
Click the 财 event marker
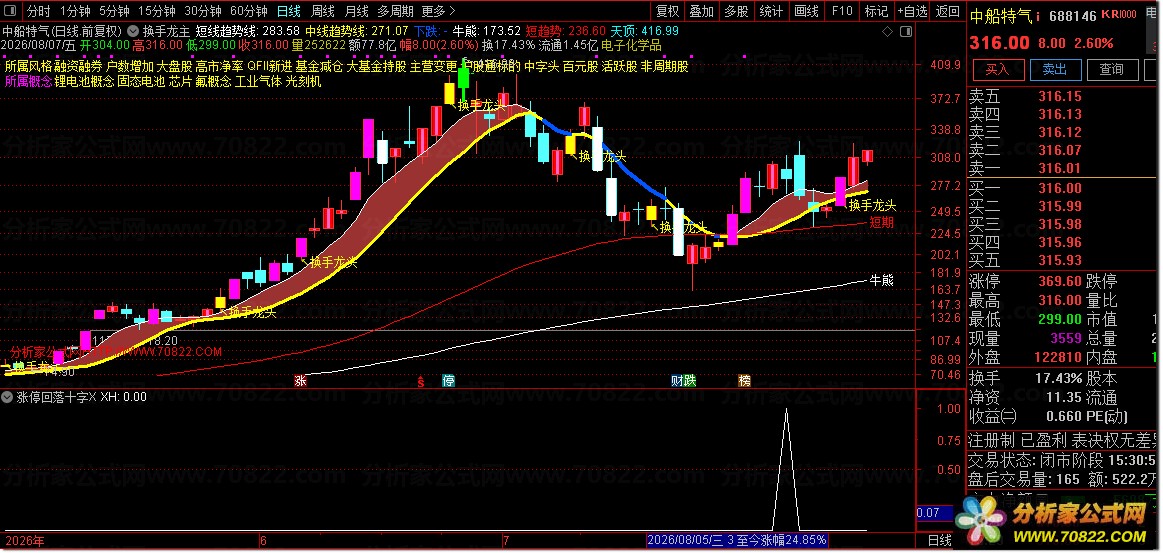pyautogui.click(x=677, y=381)
